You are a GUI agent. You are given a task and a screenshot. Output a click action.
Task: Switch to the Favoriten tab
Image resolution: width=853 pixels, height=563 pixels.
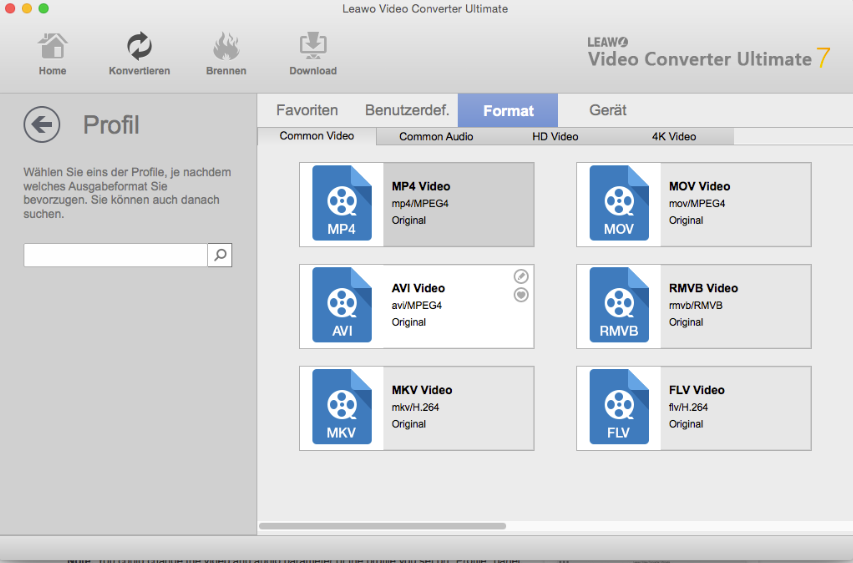pos(307,110)
